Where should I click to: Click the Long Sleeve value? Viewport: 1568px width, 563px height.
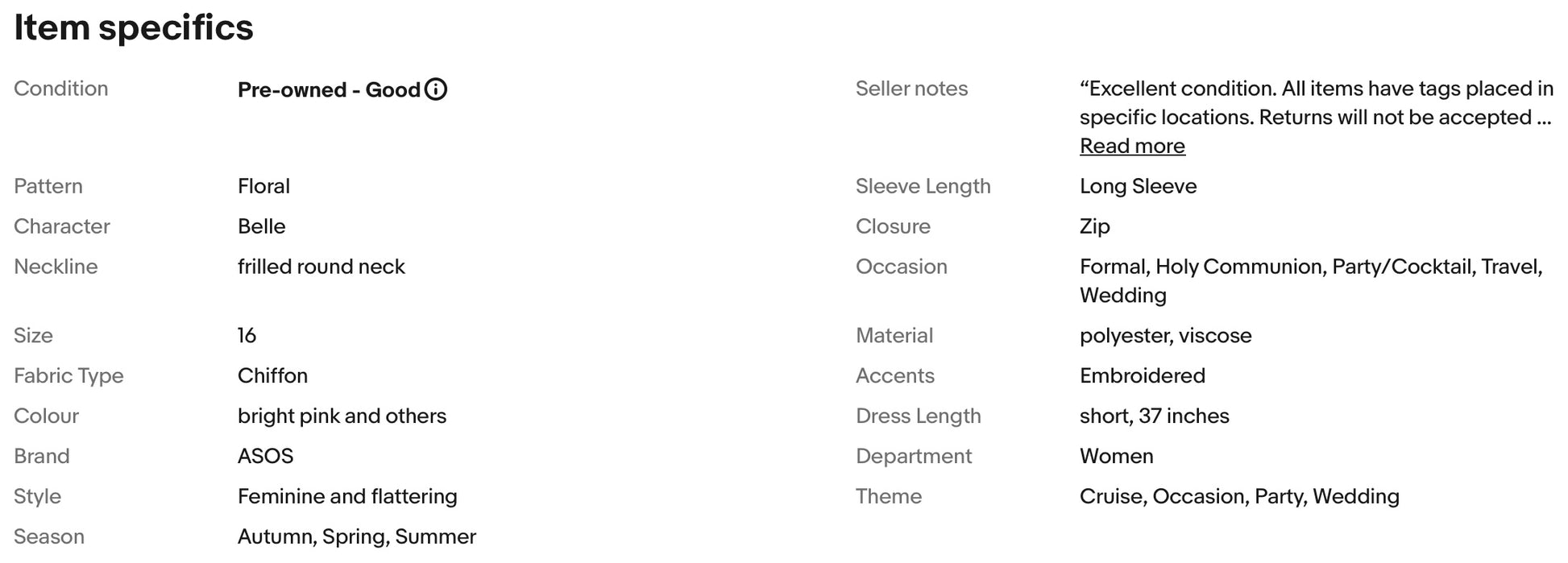(1138, 186)
